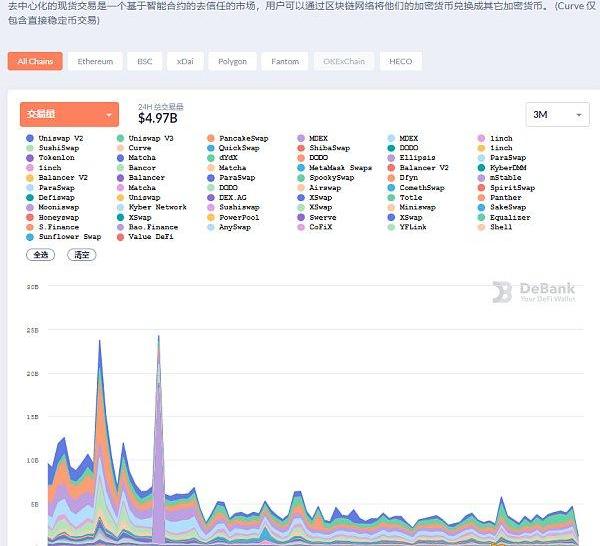Click the PancakeSwap legend color dot
600x546 pixels.
click(211, 138)
